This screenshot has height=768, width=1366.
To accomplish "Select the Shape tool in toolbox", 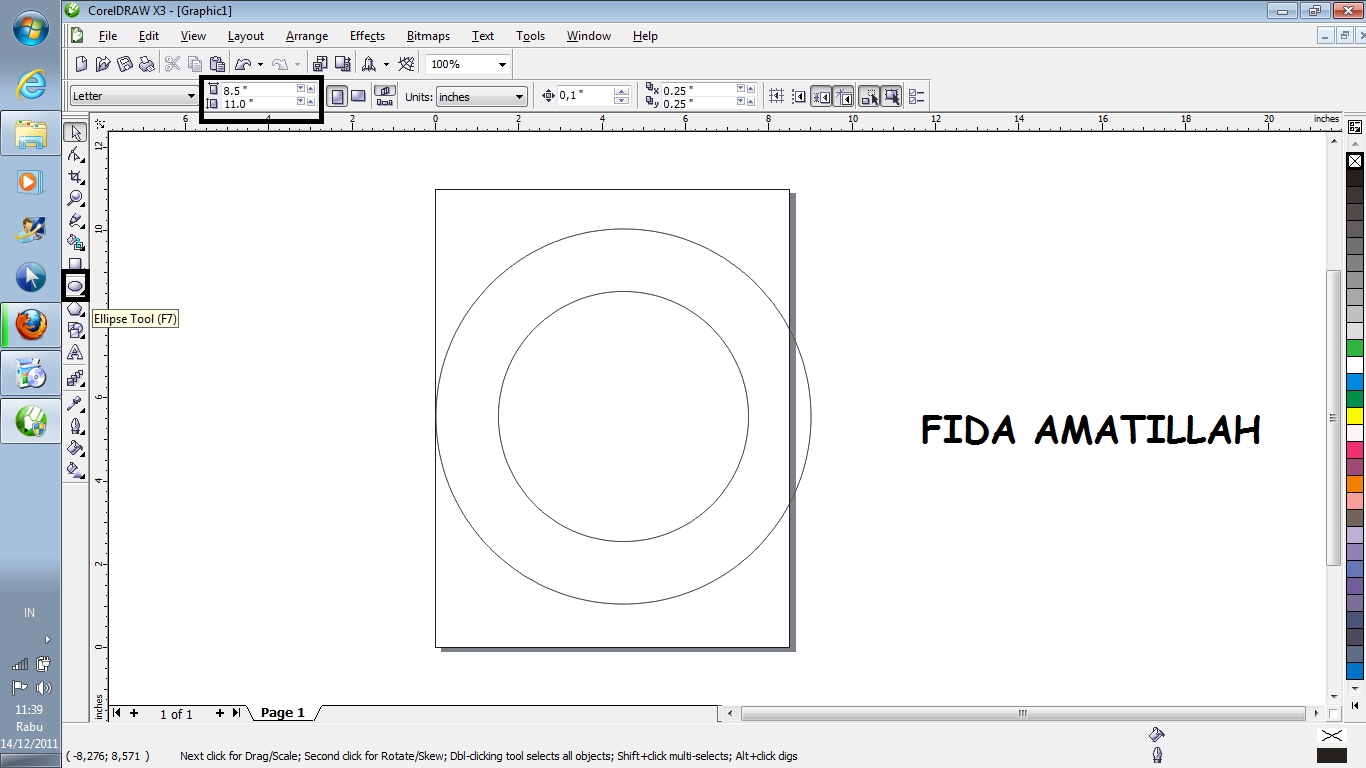I will tap(75, 155).
